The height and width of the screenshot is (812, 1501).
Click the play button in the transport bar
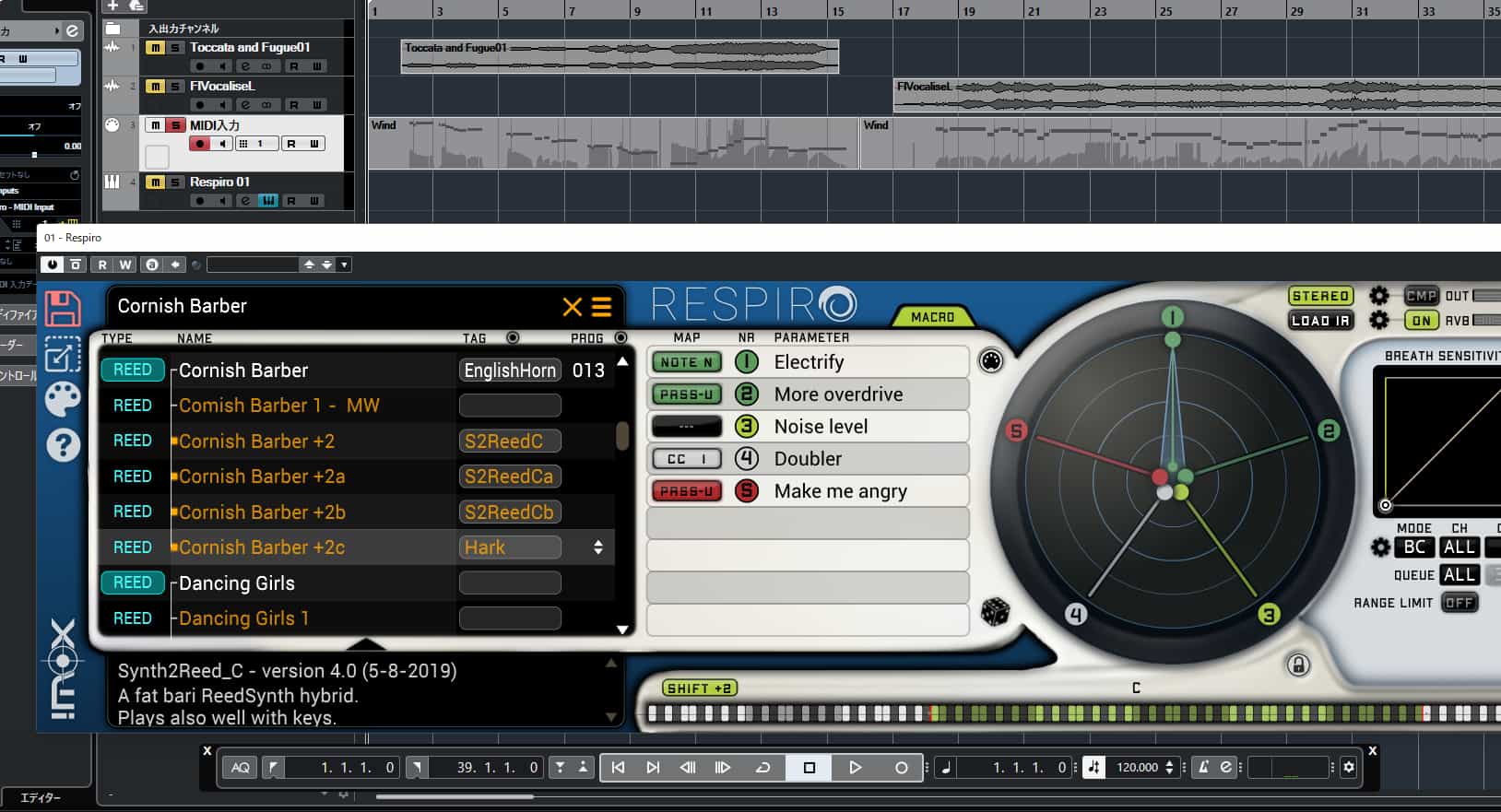tap(855, 767)
